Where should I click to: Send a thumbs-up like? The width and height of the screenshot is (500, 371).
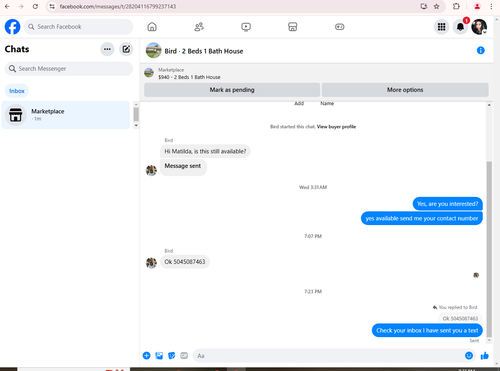pyautogui.click(x=485, y=356)
